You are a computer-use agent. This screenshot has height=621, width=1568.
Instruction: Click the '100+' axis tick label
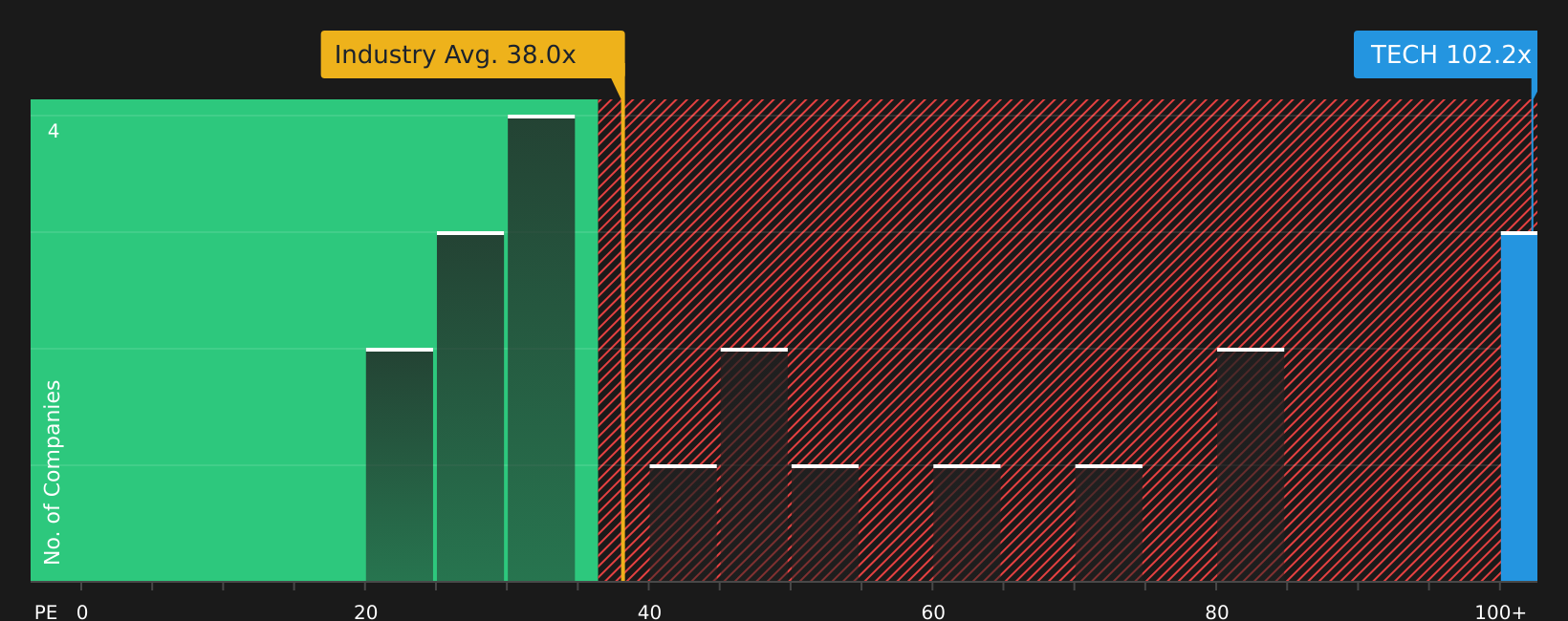click(x=1500, y=612)
